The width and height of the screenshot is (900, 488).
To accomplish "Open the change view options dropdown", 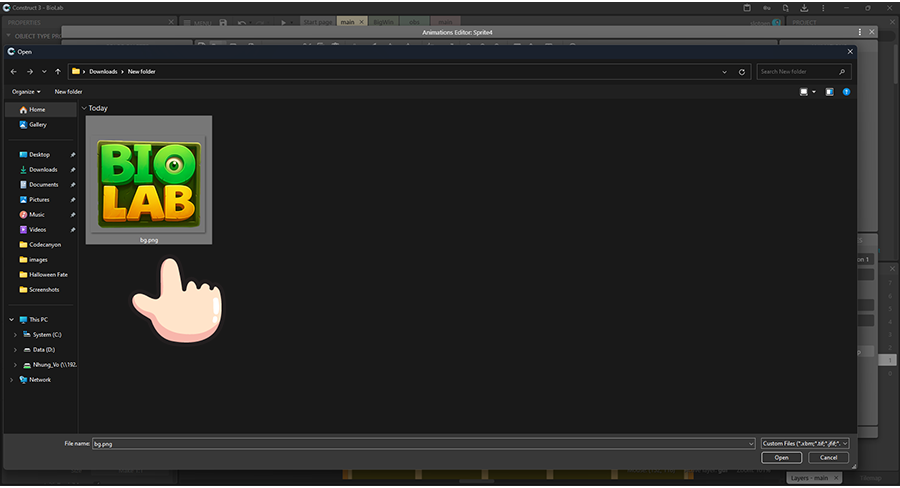I will [813, 91].
